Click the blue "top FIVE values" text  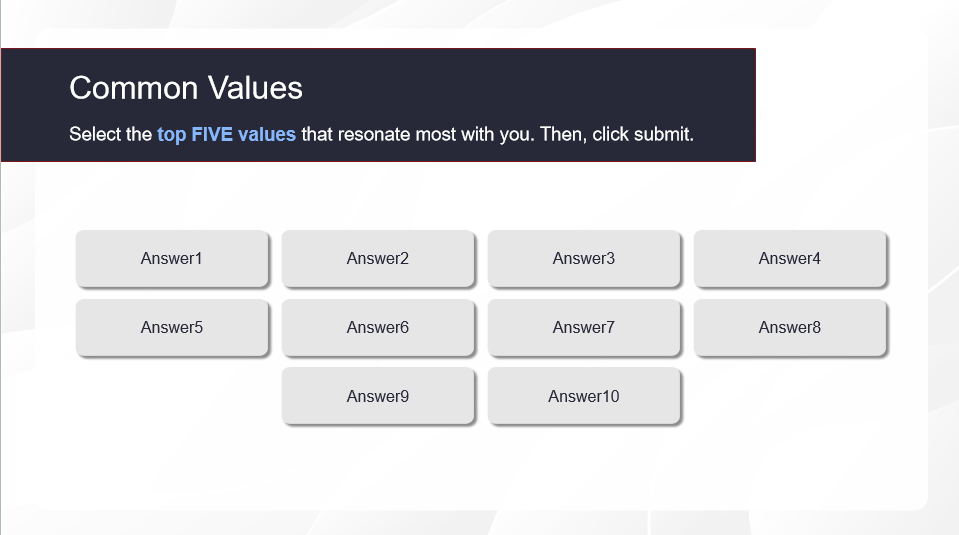click(x=226, y=134)
